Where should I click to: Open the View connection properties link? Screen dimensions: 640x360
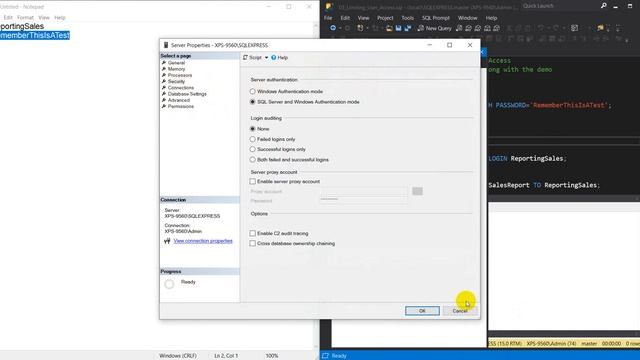pyautogui.click(x=203, y=241)
